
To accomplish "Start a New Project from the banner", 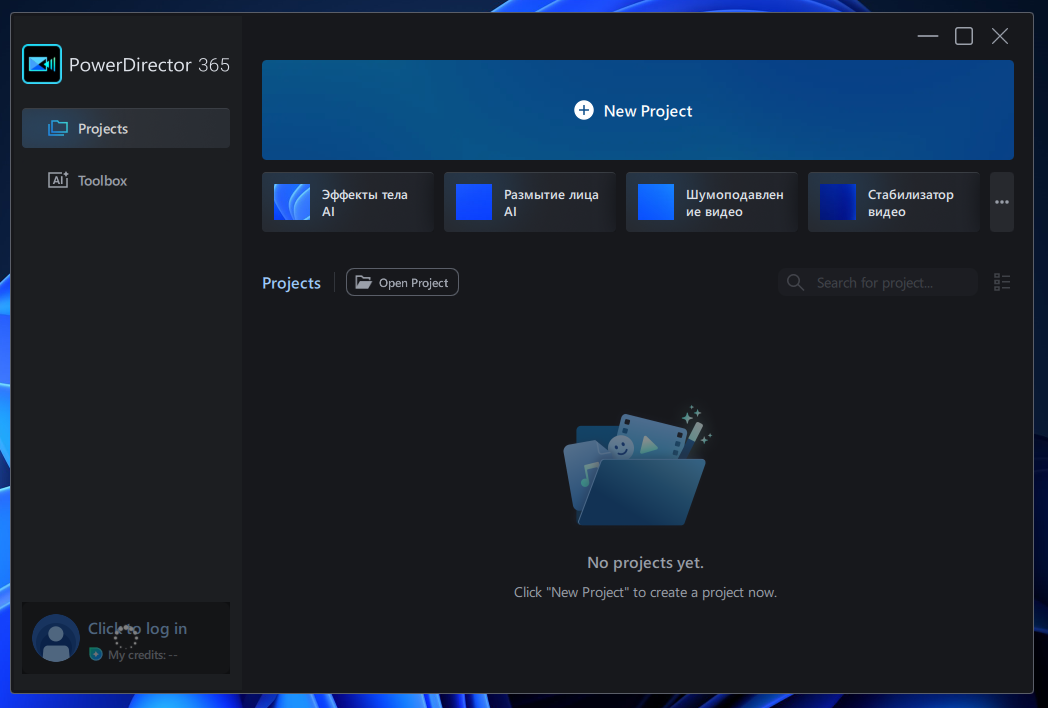I will point(637,111).
